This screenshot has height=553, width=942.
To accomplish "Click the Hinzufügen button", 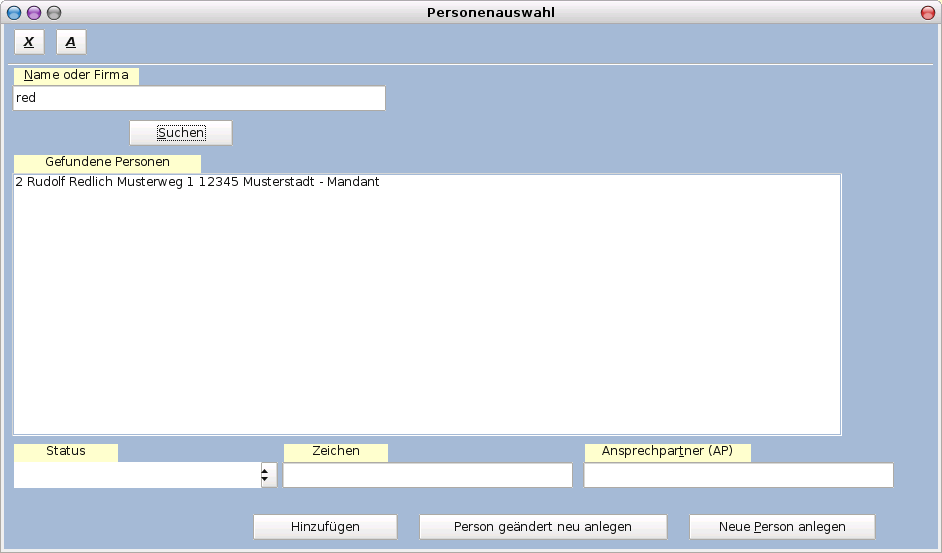I will click(x=325, y=527).
